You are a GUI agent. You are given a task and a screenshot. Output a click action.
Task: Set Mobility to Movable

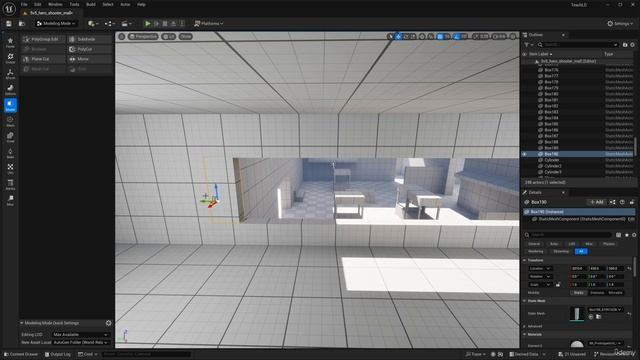[x=616, y=293]
